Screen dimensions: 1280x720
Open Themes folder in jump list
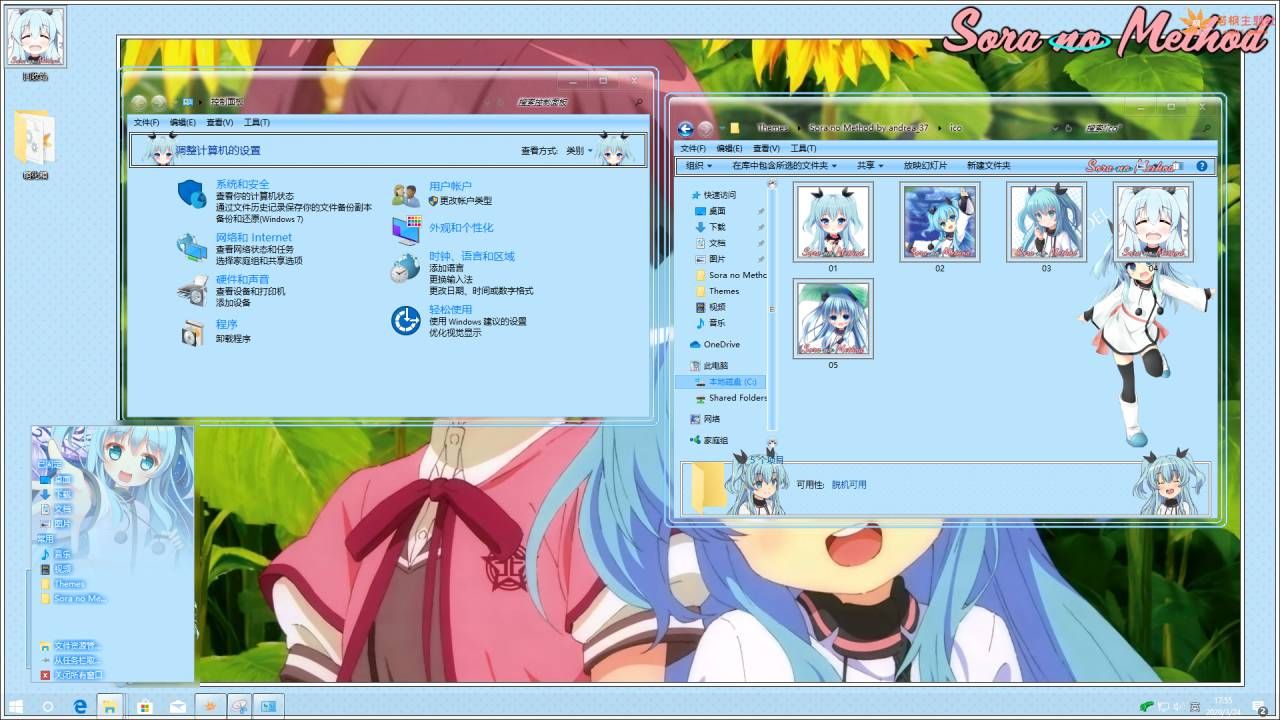63,584
